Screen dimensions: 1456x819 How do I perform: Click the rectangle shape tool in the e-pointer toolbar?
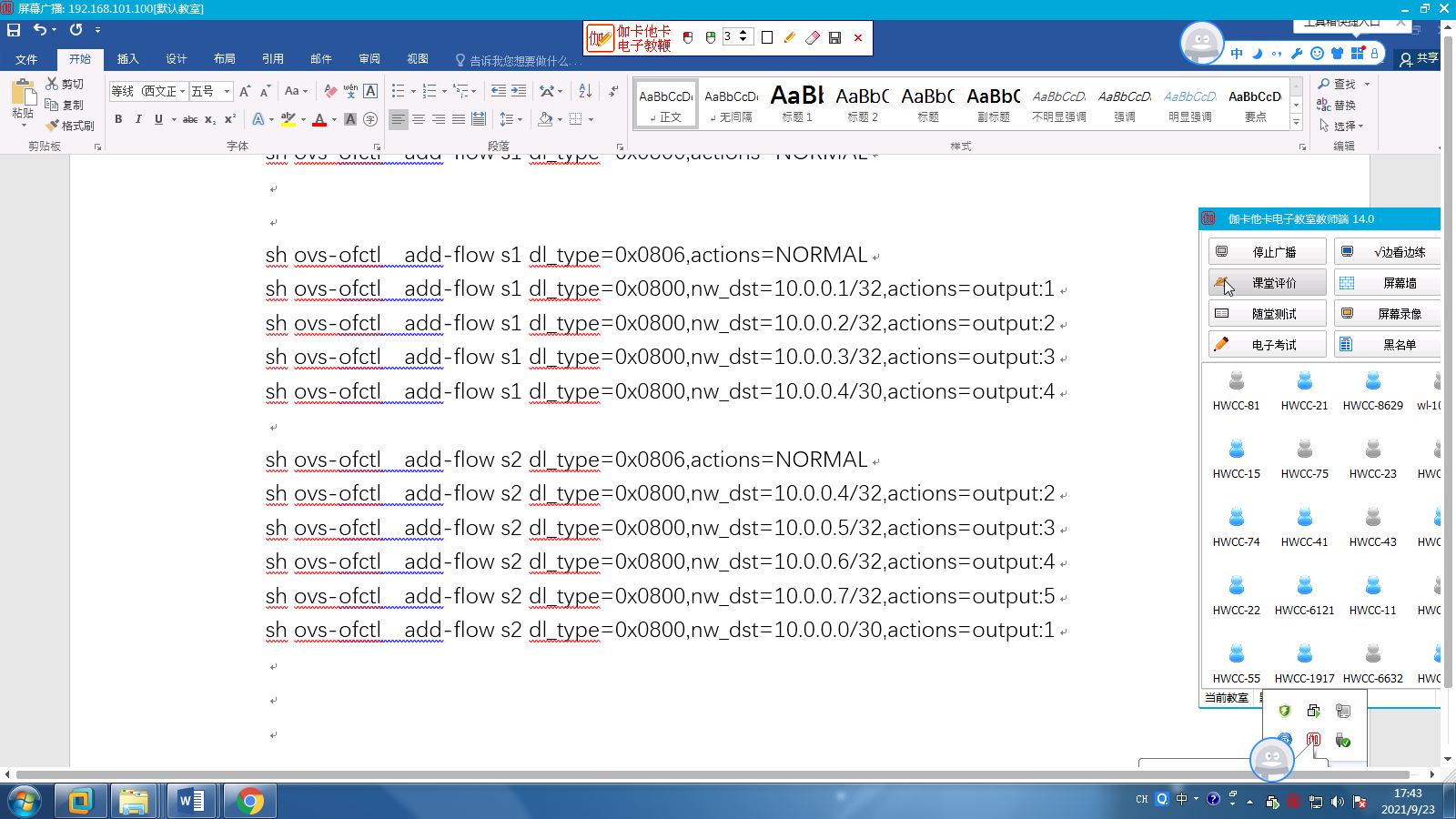(x=767, y=37)
